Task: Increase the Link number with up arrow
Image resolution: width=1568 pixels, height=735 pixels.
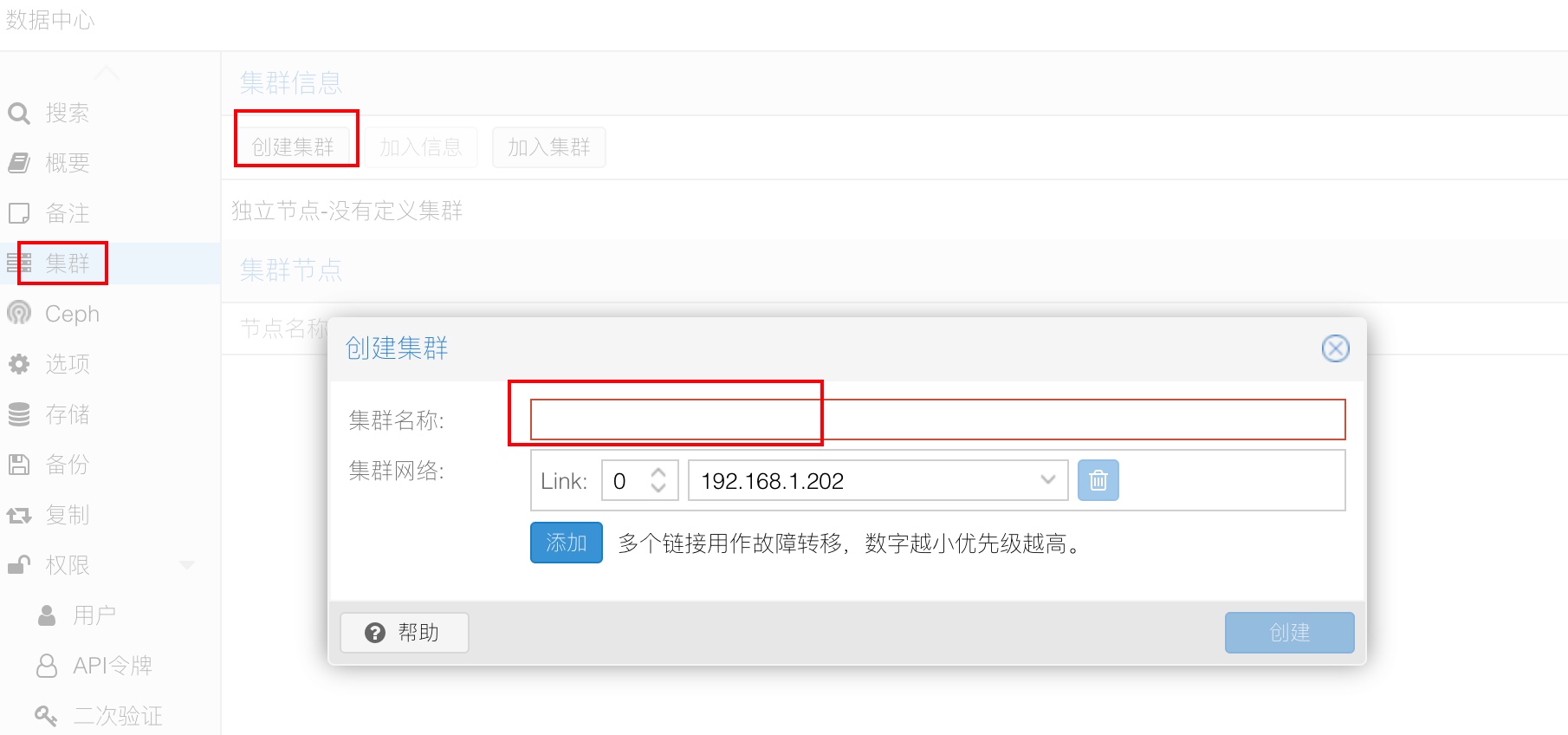Action: tap(658, 473)
